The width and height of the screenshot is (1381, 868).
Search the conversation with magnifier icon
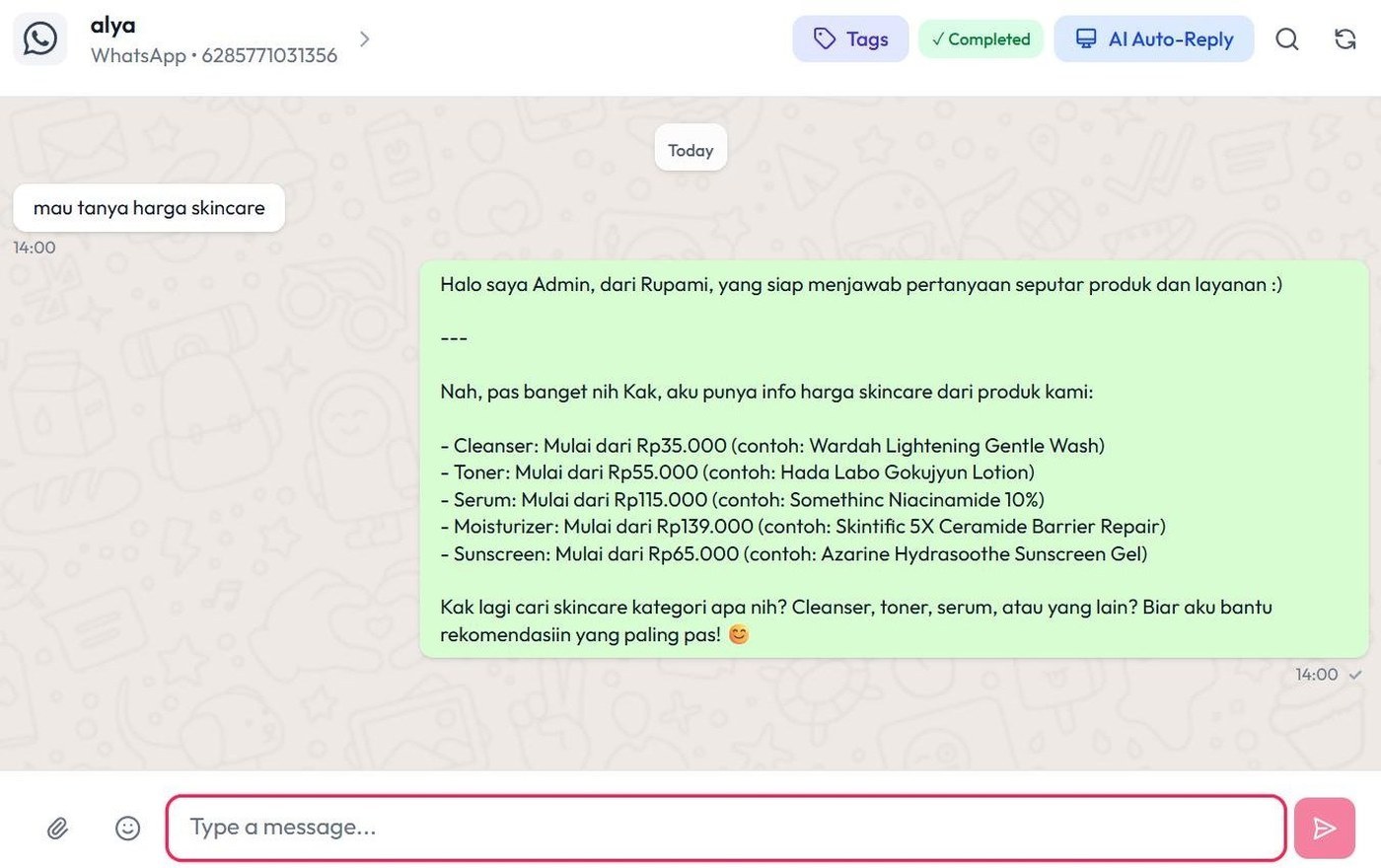pyautogui.click(x=1287, y=39)
